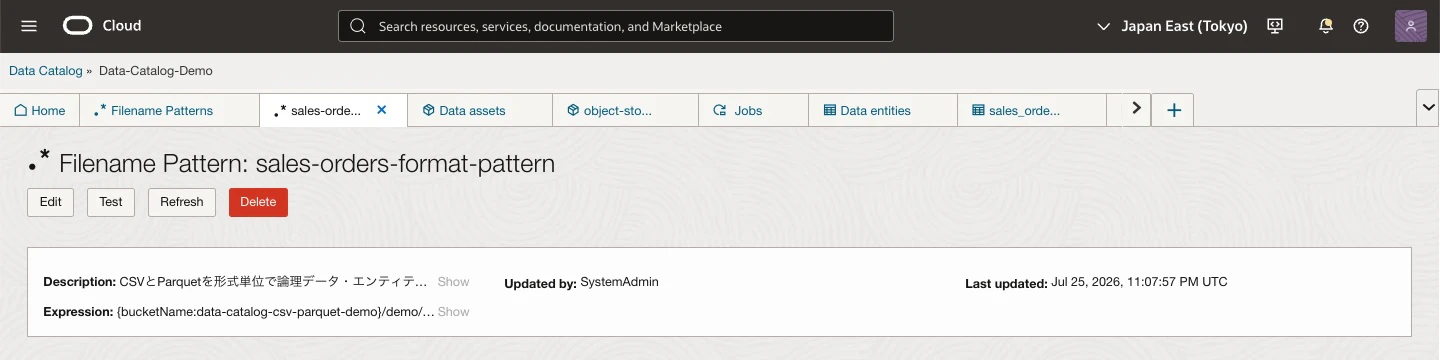Open the notifications bell
The width and height of the screenshot is (1440, 360).
coord(1326,26)
